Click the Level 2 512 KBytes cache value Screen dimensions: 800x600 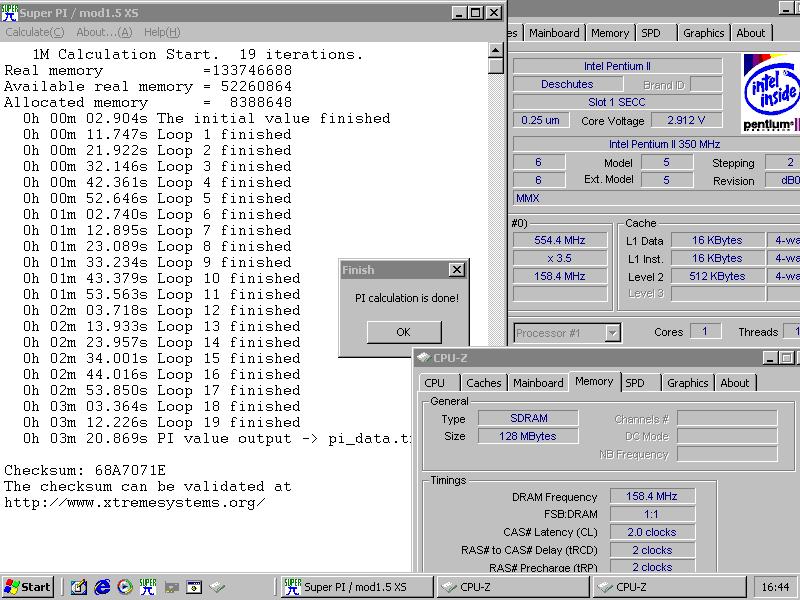click(x=717, y=276)
